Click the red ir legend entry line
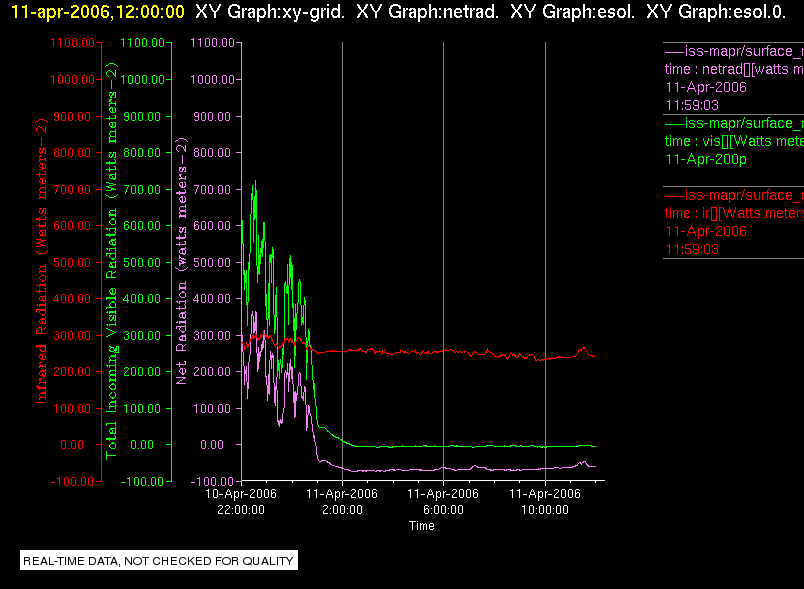This screenshot has width=804, height=589. point(734,195)
